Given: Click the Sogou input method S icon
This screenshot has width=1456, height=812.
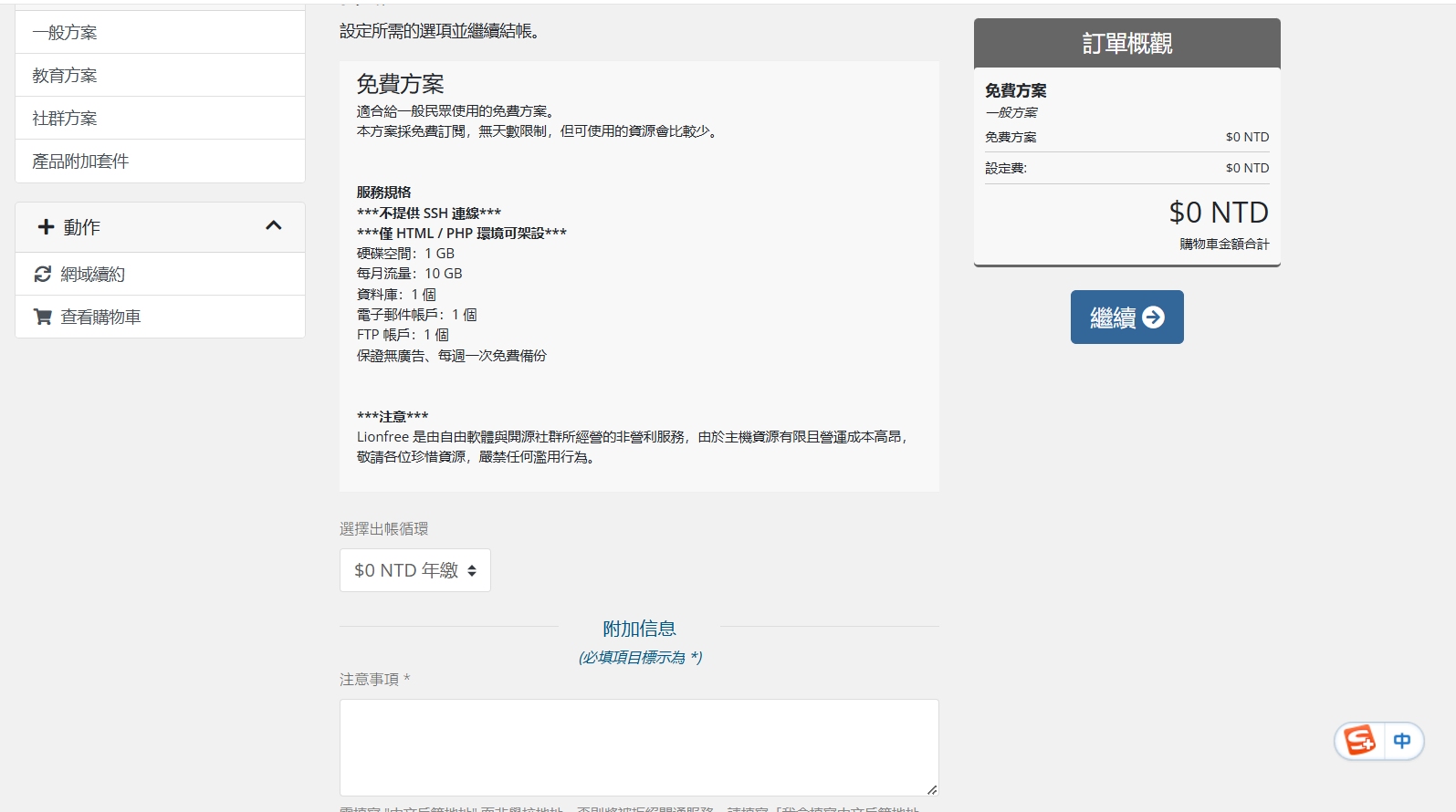Looking at the screenshot, I should click(x=1359, y=740).
